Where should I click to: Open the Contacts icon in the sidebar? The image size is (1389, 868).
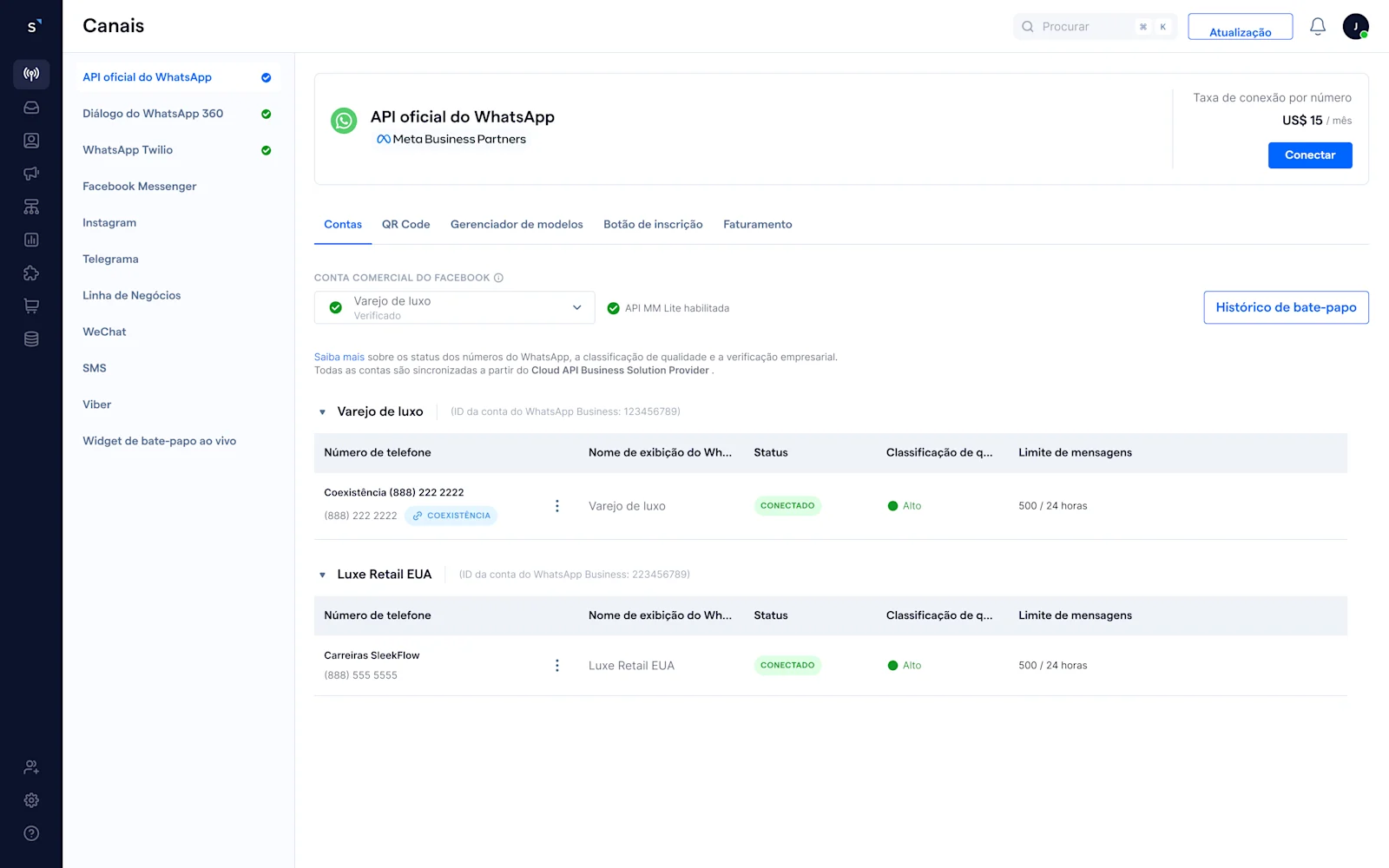pyautogui.click(x=31, y=141)
